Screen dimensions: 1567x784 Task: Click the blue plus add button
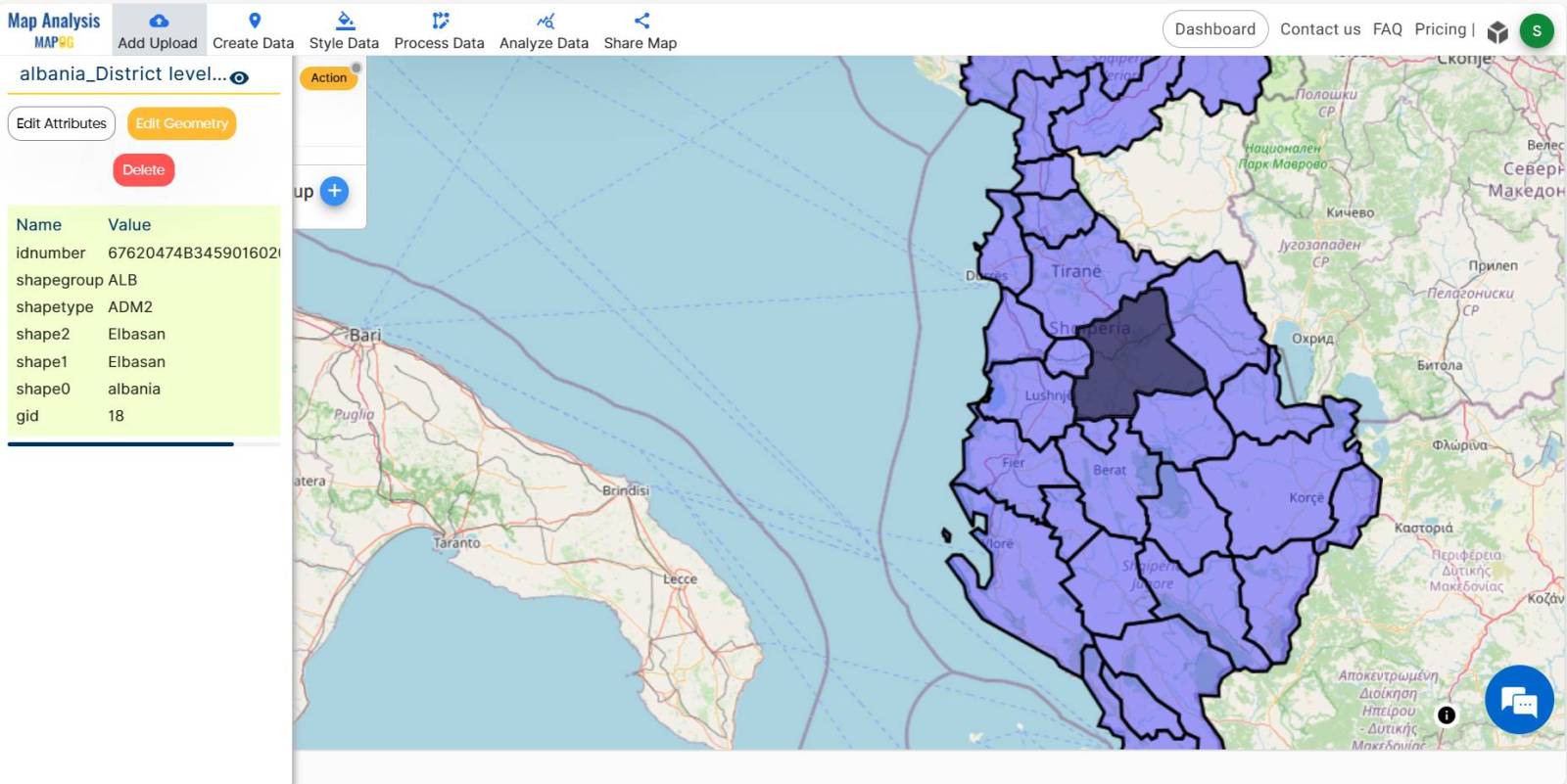pyautogui.click(x=334, y=191)
